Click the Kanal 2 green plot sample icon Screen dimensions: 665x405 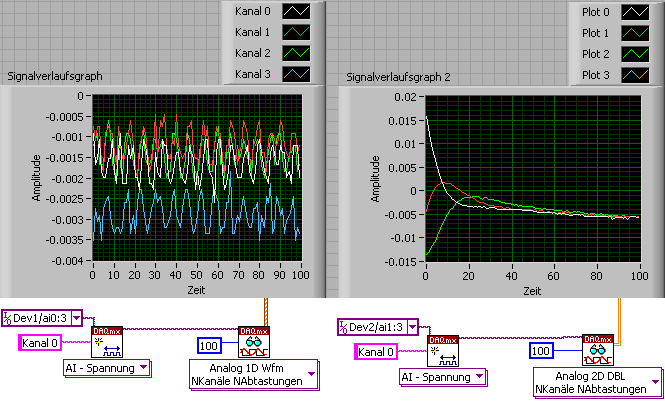click(296, 53)
